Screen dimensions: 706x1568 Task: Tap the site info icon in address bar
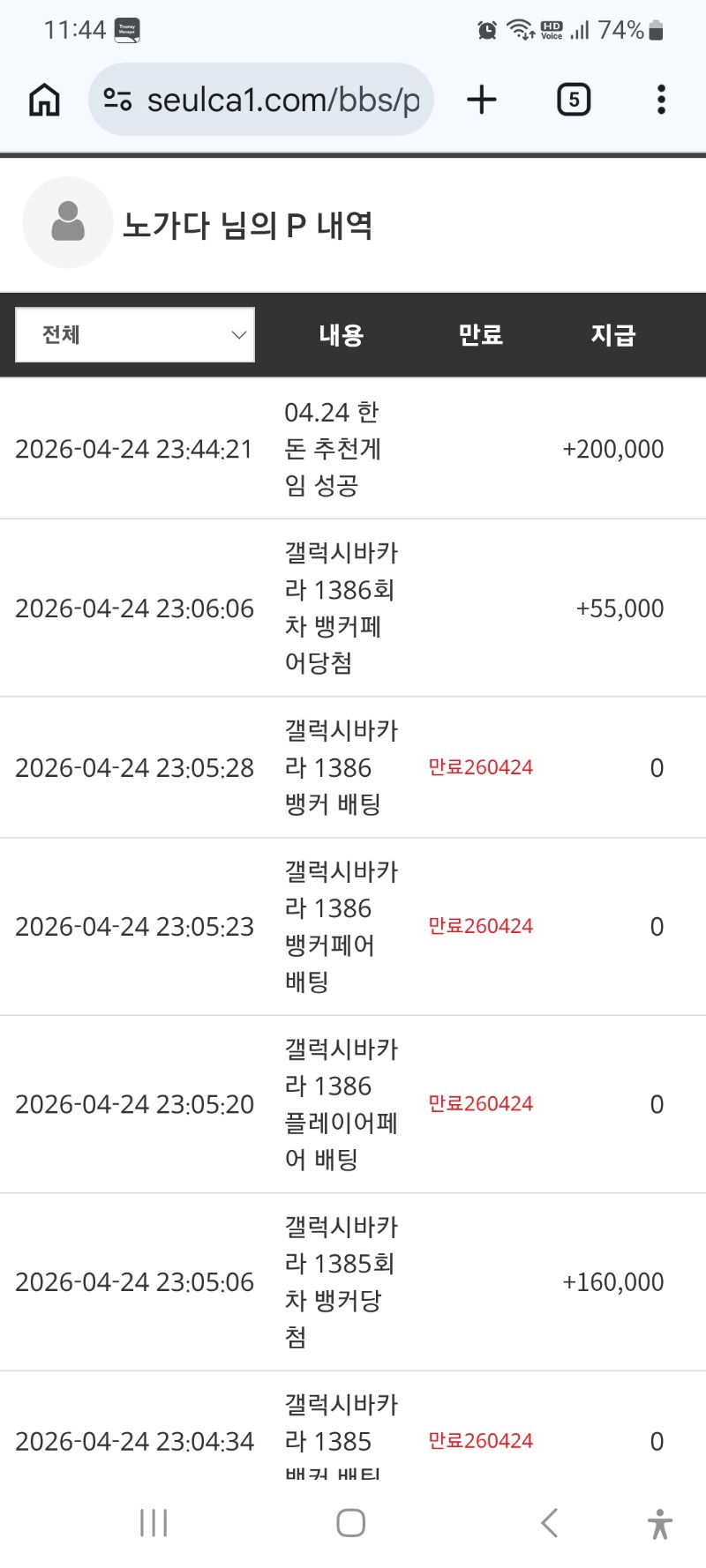tap(117, 100)
